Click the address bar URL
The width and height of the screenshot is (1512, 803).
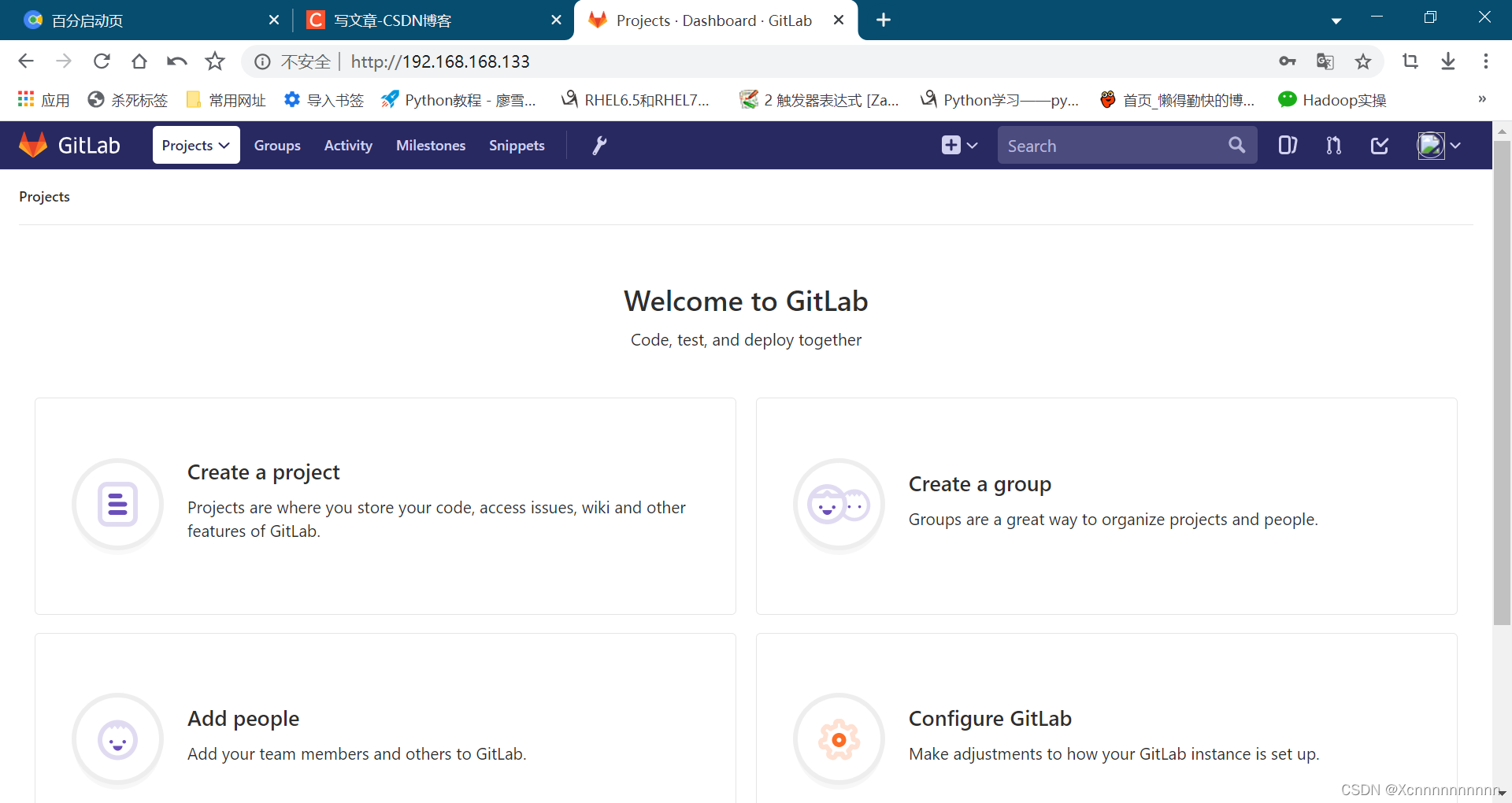click(440, 61)
